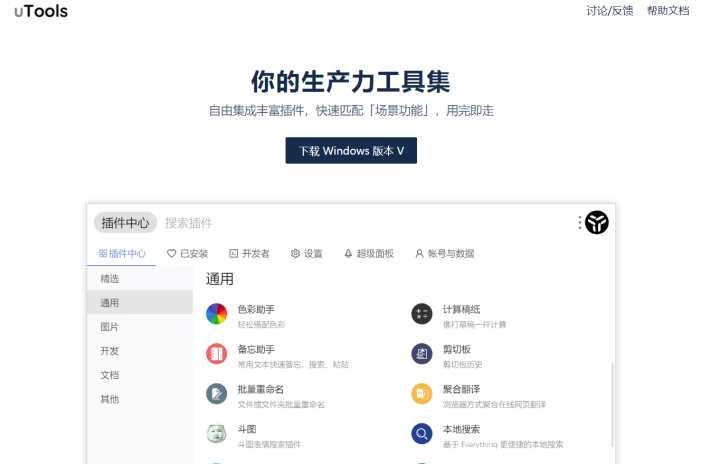Select the 文档 category
The width and height of the screenshot is (720, 464).
(140, 375)
